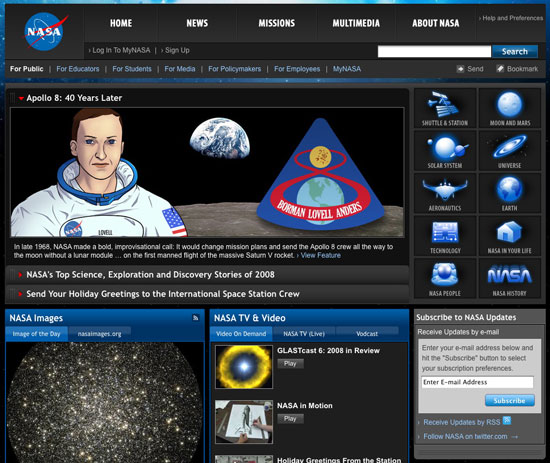Image resolution: width=550 pixels, height=463 pixels.
Task: Collapse the Apollo 8: 40 Years Later panel
Action: [21, 99]
